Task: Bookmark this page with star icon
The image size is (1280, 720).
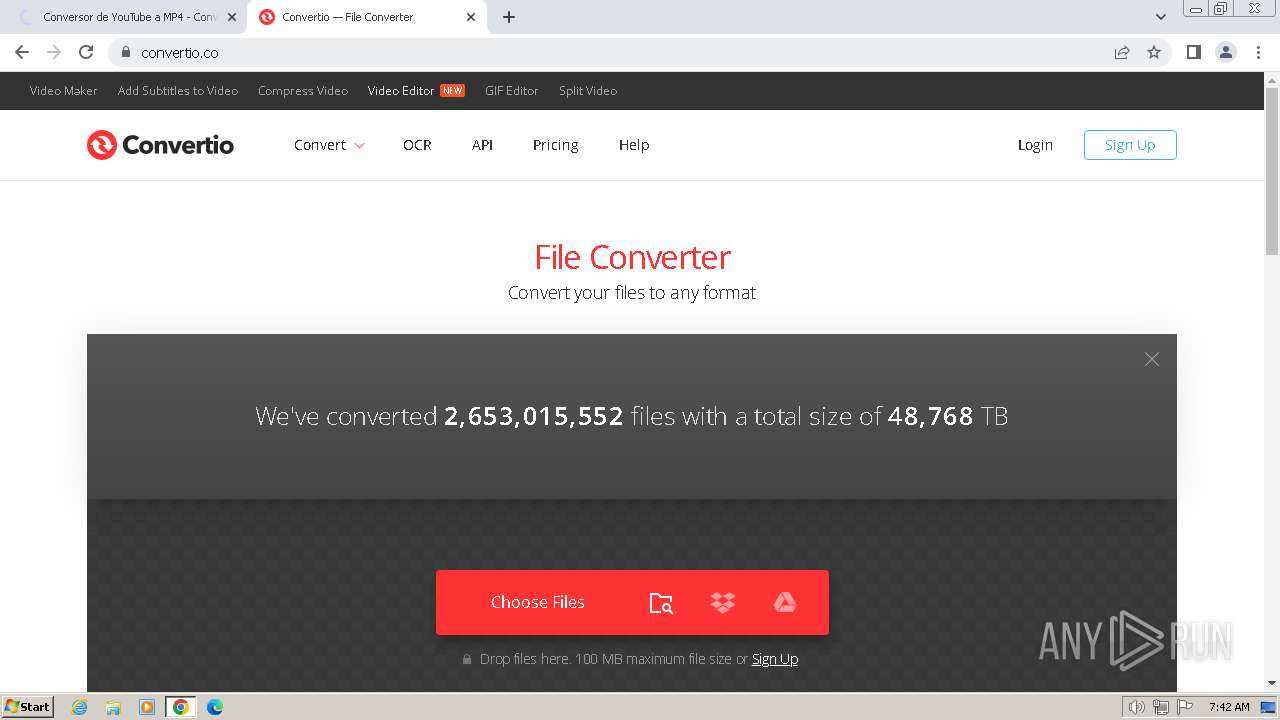Action: click(x=1154, y=52)
